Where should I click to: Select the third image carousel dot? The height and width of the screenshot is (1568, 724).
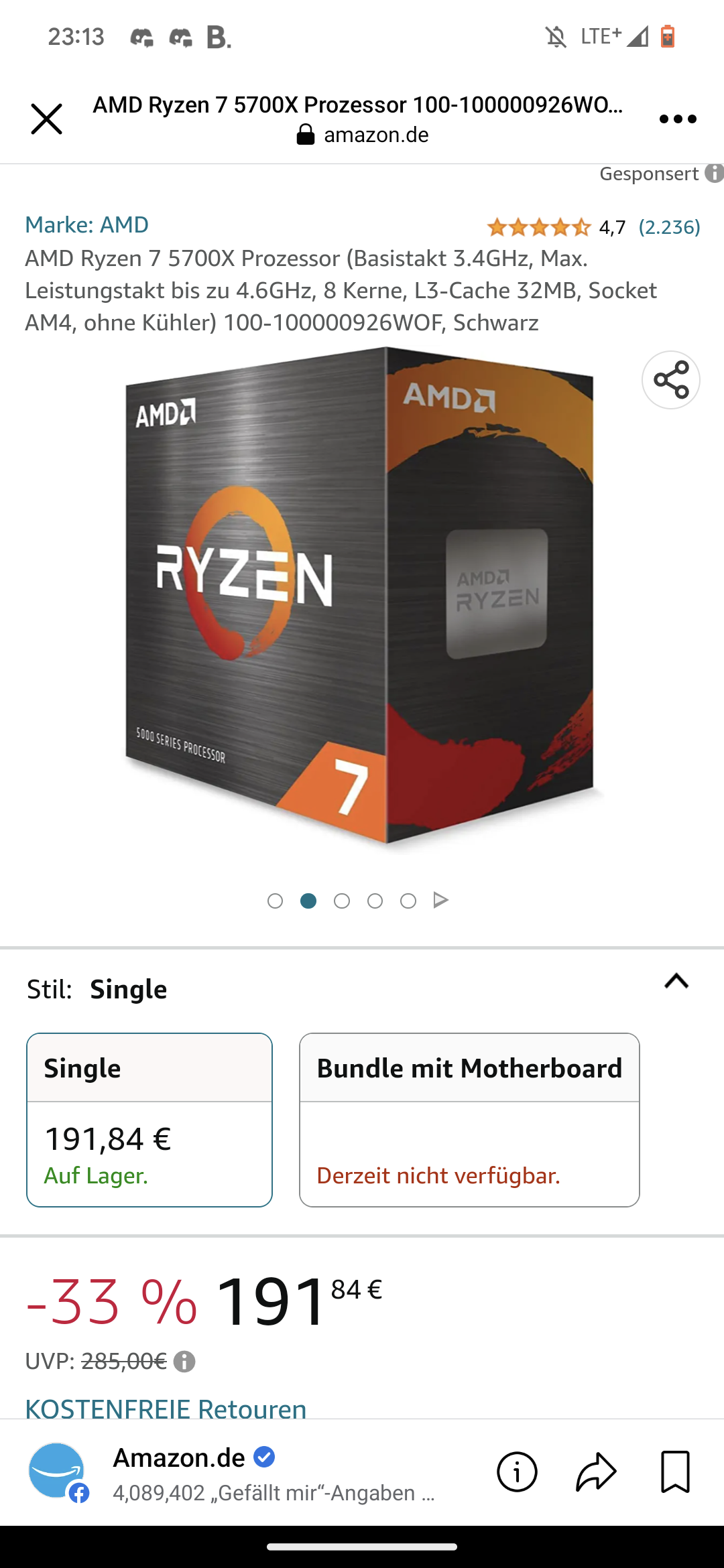point(342,901)
